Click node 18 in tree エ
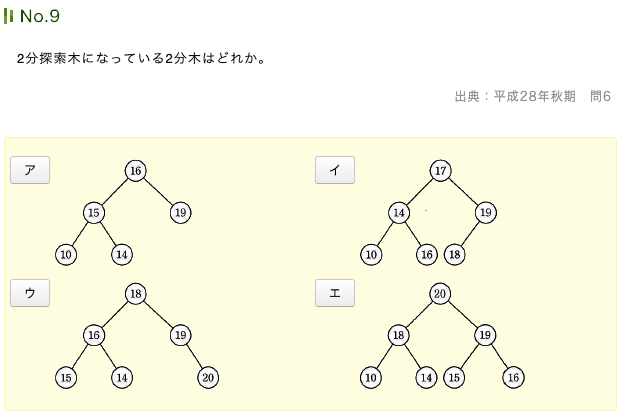 pyautogui.click(x=399, y=335)
